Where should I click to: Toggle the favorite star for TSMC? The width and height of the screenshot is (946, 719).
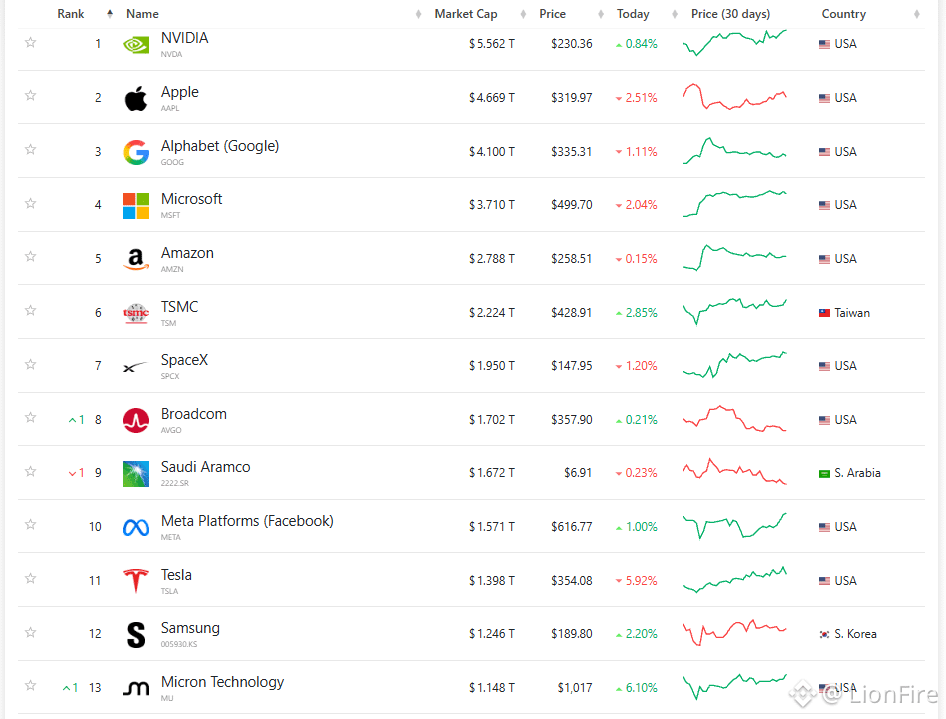click(30, 311)
